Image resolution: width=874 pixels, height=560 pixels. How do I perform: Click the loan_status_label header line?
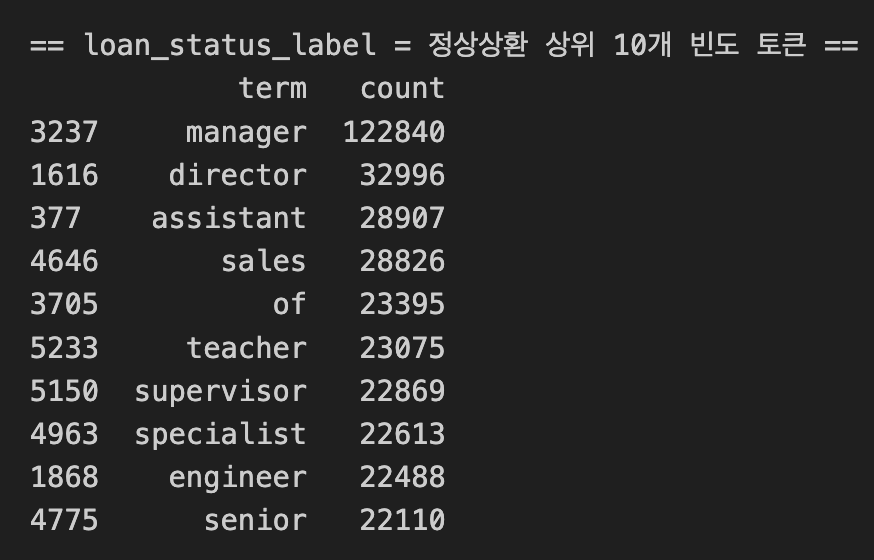click(444, 45)
